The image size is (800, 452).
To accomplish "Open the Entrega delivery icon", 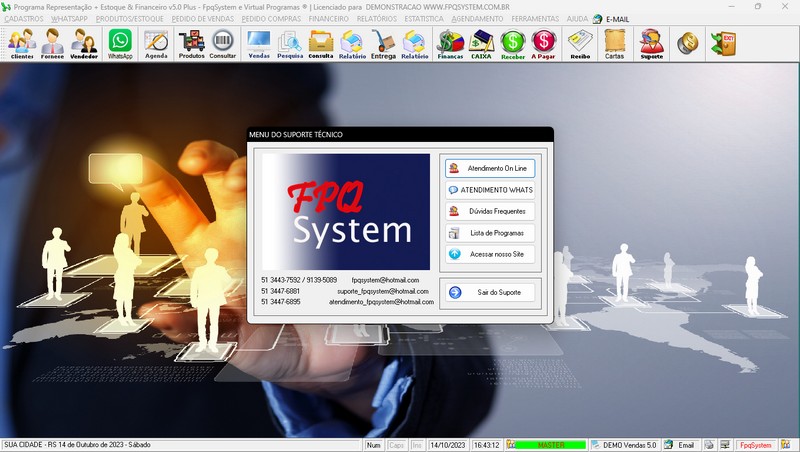I will click(383, 44).
